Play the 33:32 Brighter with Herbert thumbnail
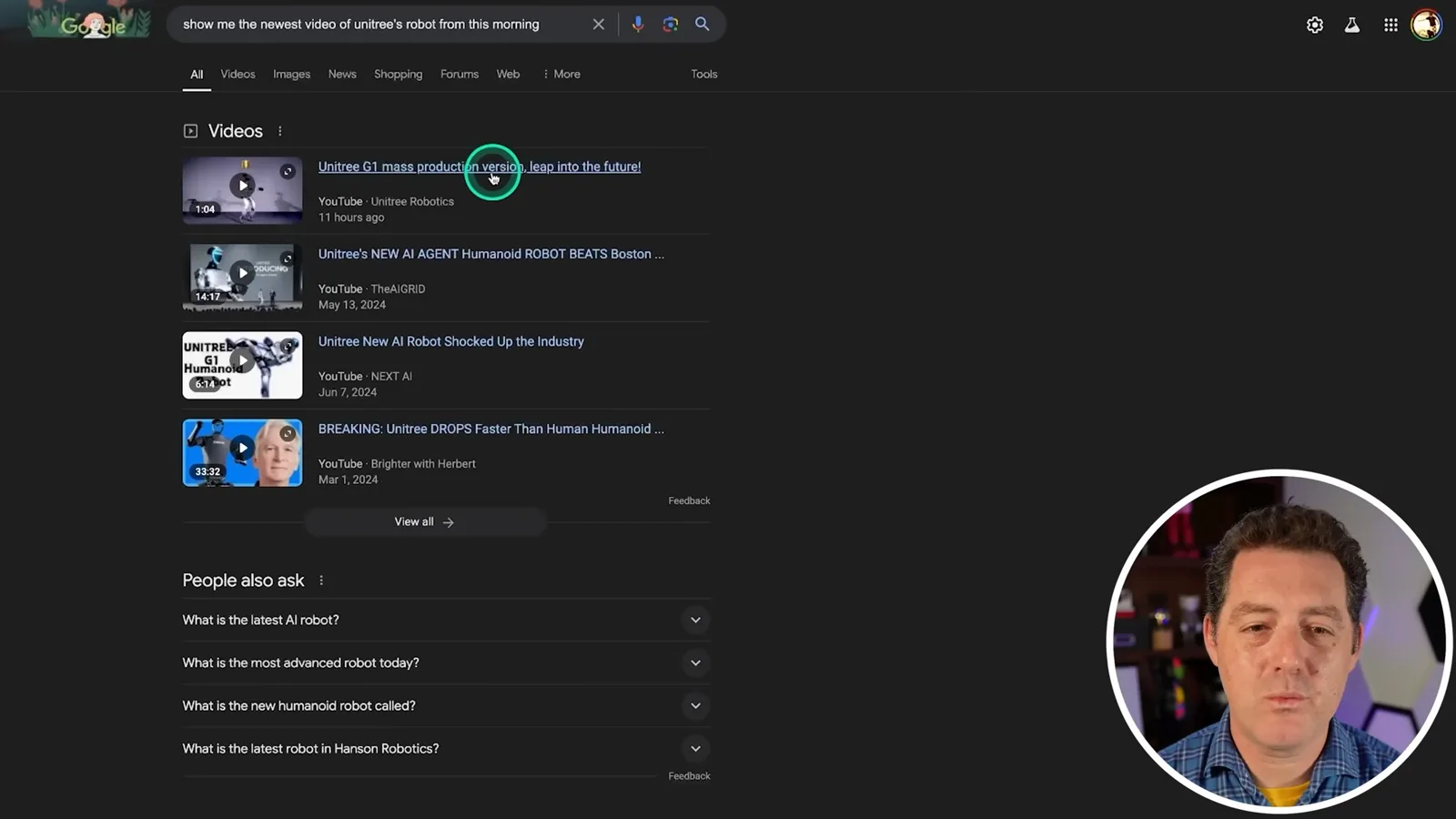The width and height of the screenshot is (1456, 819). [x=242, y=452]
